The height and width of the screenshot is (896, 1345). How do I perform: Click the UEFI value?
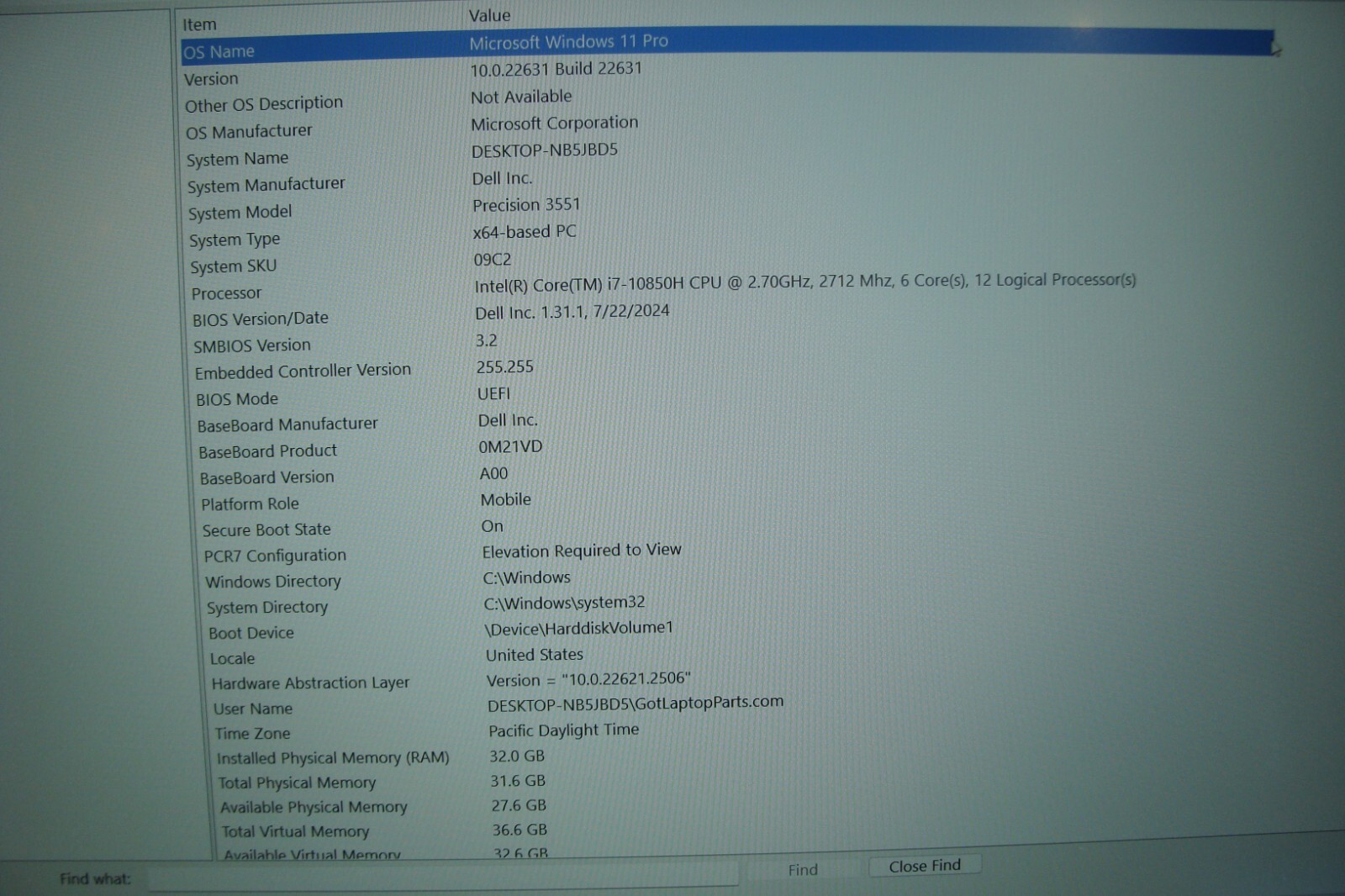point(493,393)
